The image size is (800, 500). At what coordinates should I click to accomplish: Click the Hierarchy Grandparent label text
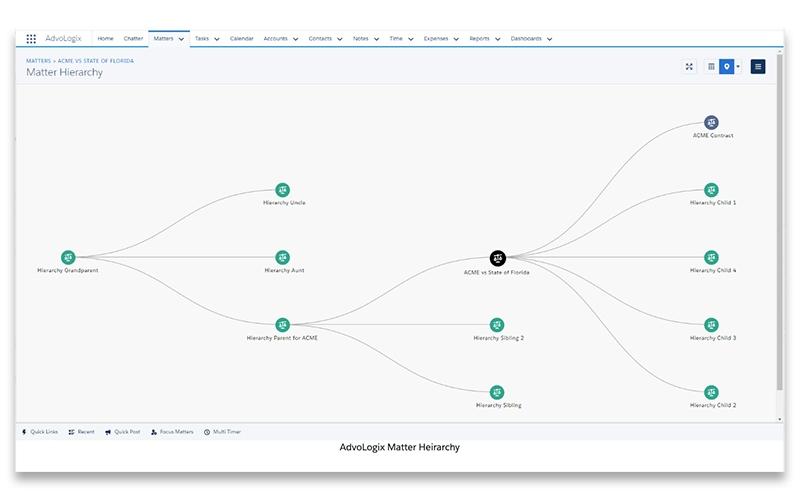point(68,270)
